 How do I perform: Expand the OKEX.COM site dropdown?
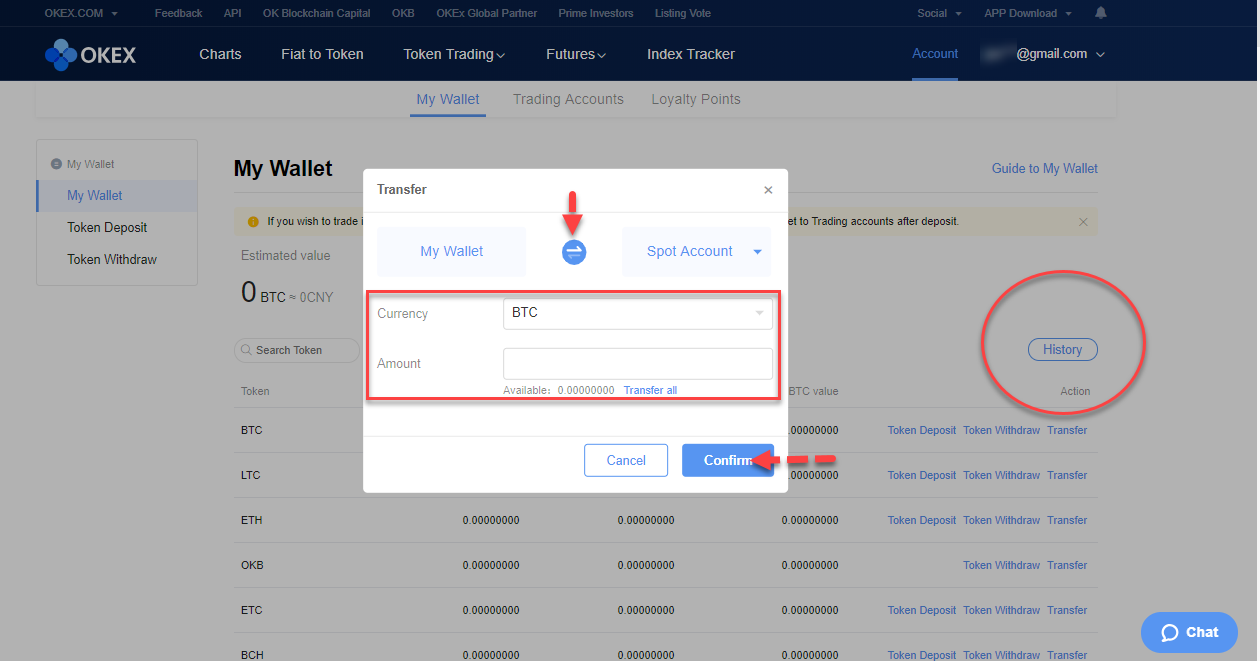81,13
